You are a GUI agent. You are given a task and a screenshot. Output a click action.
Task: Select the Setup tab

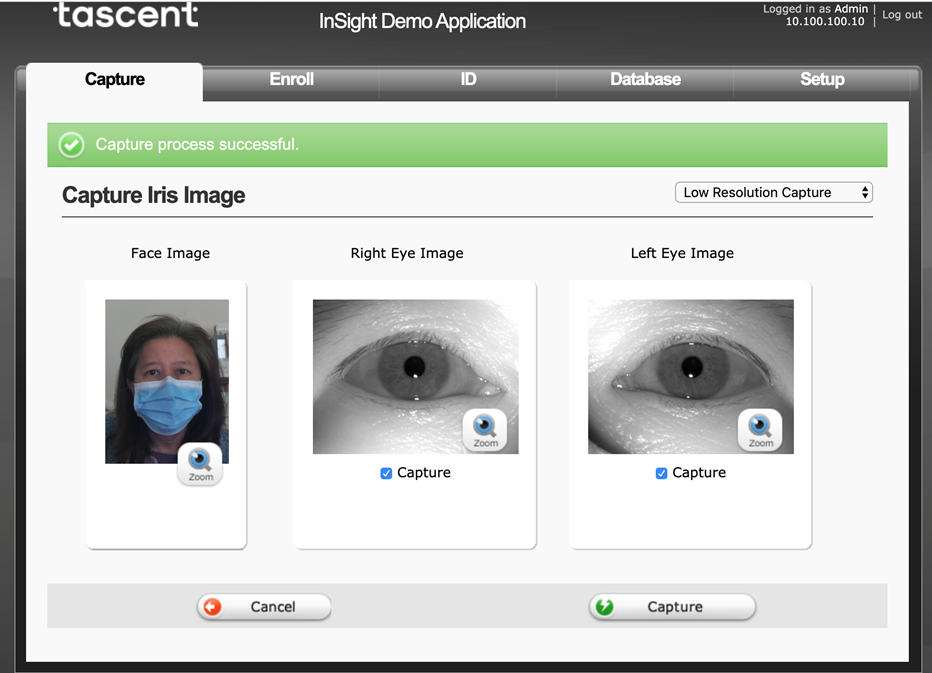[822, 80]
